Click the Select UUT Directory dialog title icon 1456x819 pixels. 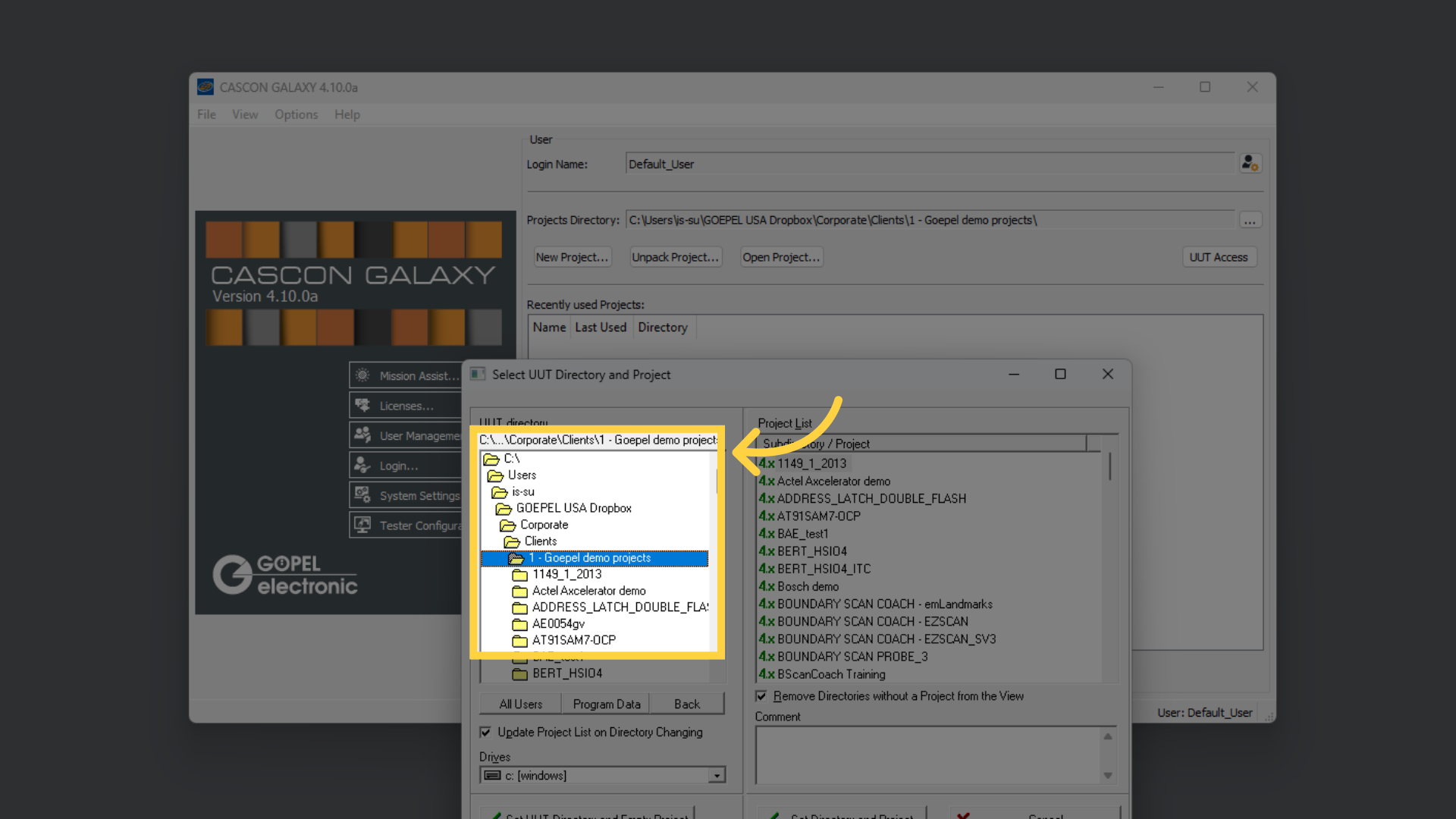click(x=478, y=374)
